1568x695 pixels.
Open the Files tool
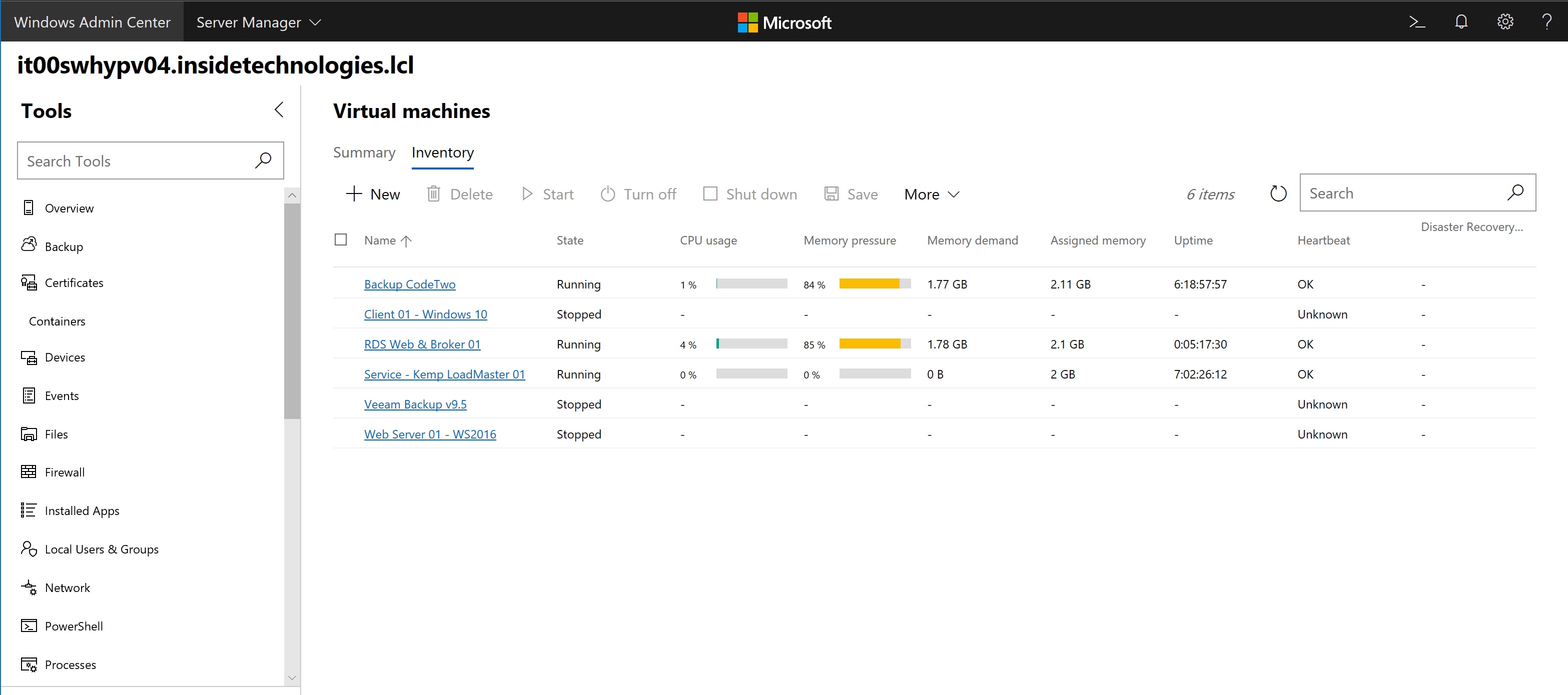point(45,434)
